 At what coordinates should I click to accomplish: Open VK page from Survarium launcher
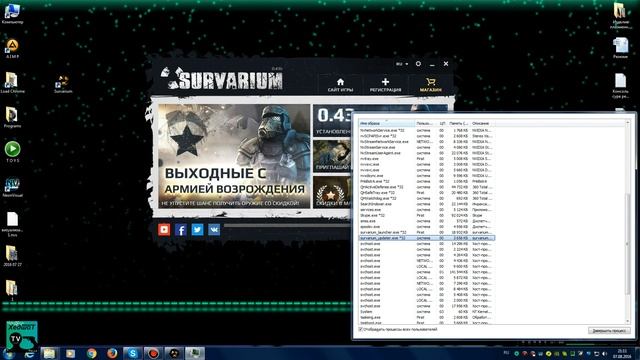pyautogui.click(x=214, y=229)
